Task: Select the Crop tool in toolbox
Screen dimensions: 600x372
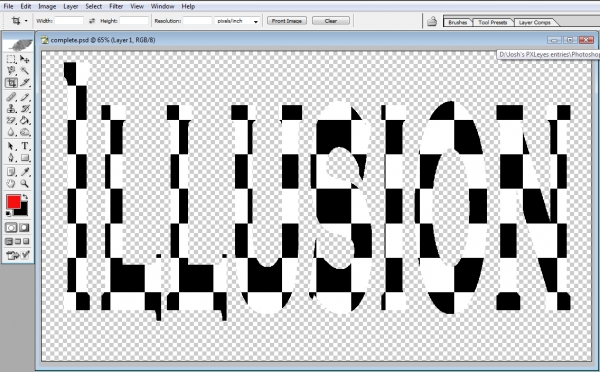Action: click(x=11, y=82)
